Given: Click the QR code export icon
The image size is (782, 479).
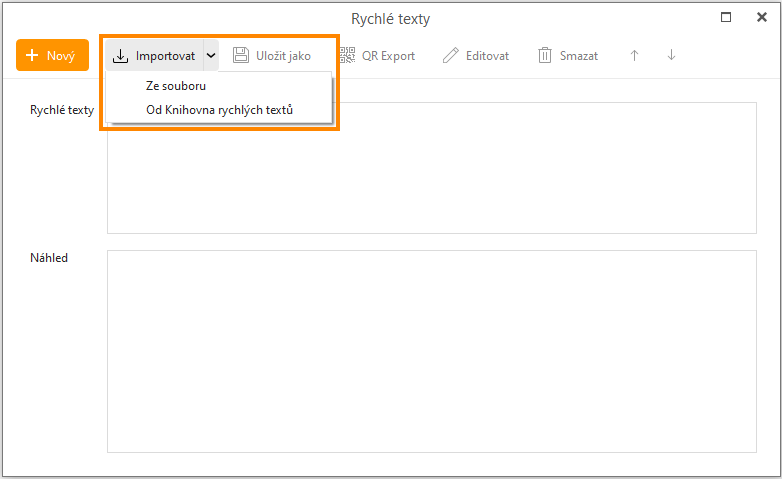Looking at the screenshot, I should click(x=347, y=56).
